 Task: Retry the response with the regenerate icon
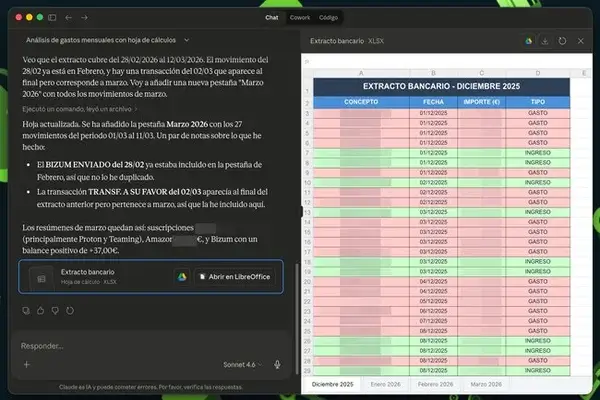[70, 310]
